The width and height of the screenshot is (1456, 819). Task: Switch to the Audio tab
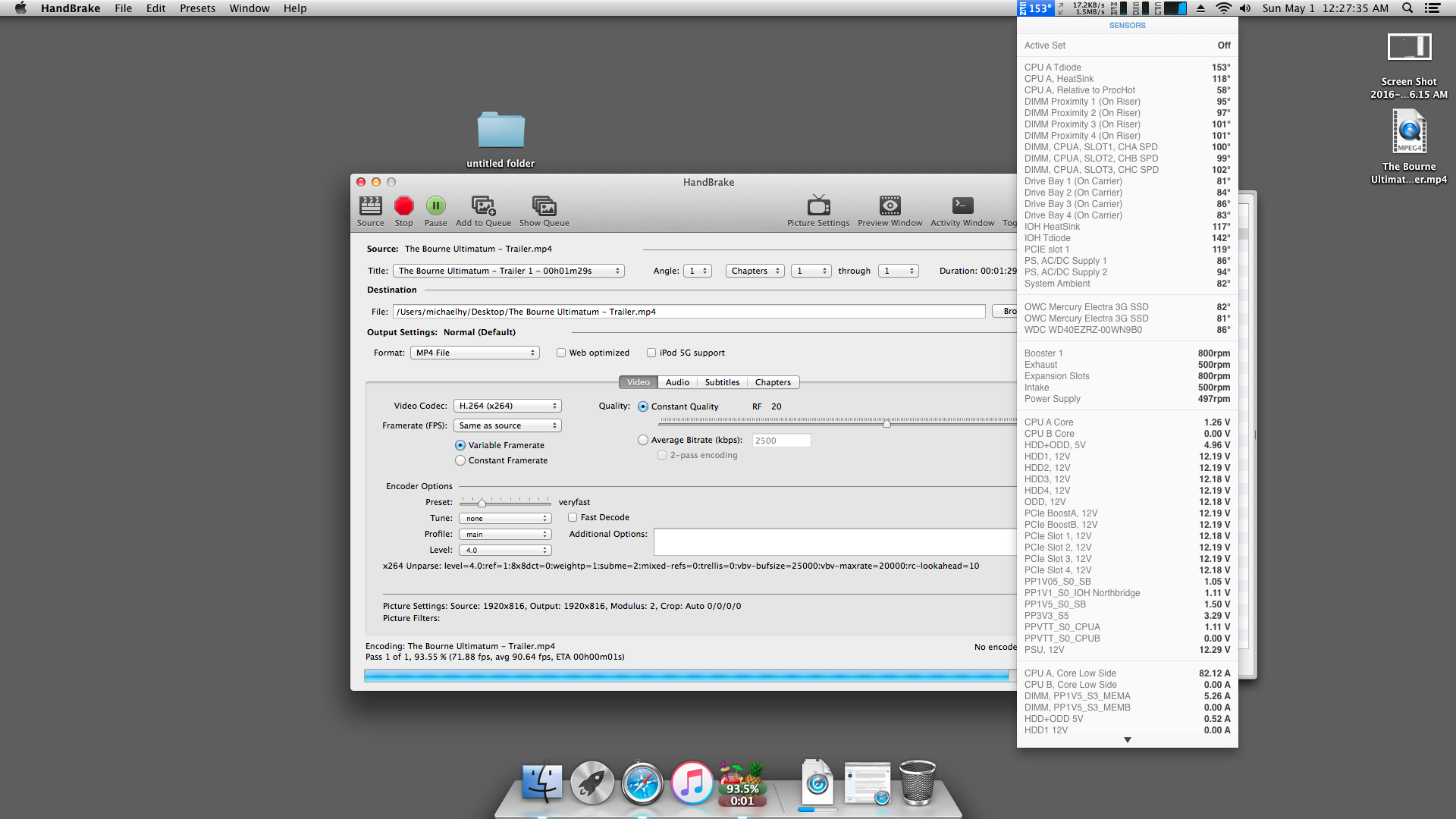[677, 382]
